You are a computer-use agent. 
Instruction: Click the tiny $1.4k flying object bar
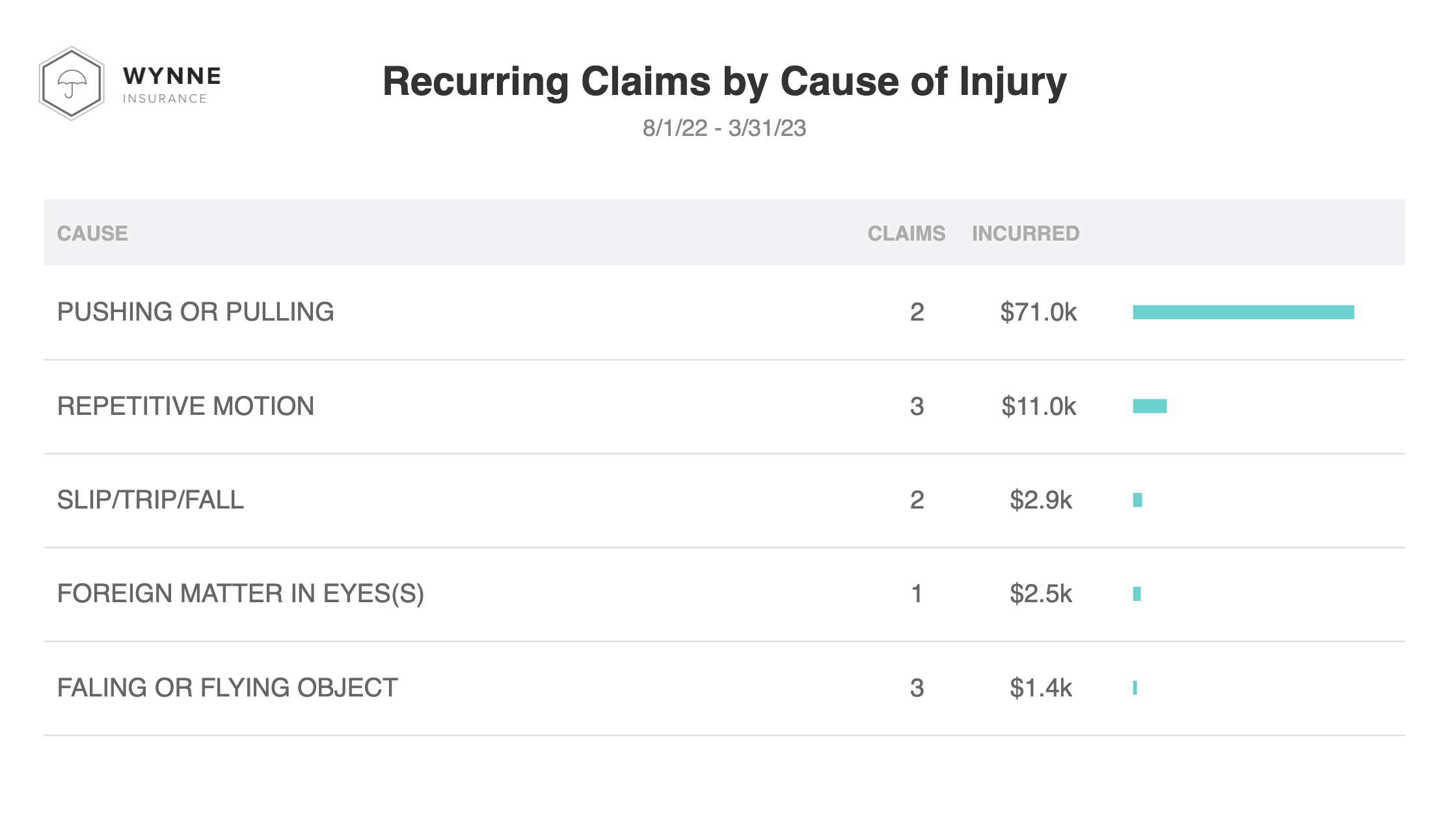pyautogui.click(x=1135, y=688)
